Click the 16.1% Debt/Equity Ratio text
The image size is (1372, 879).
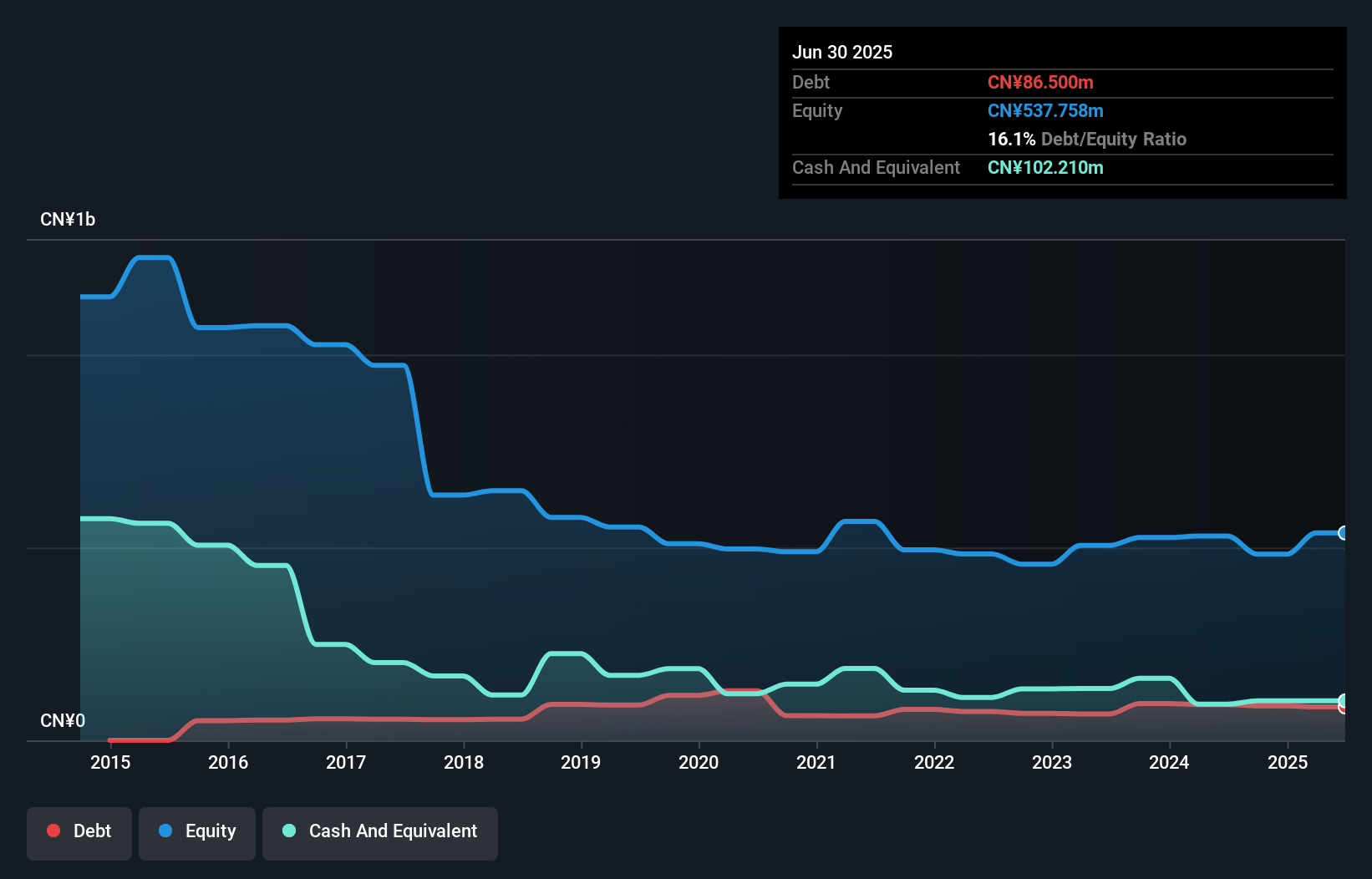tap(1087, 139)
